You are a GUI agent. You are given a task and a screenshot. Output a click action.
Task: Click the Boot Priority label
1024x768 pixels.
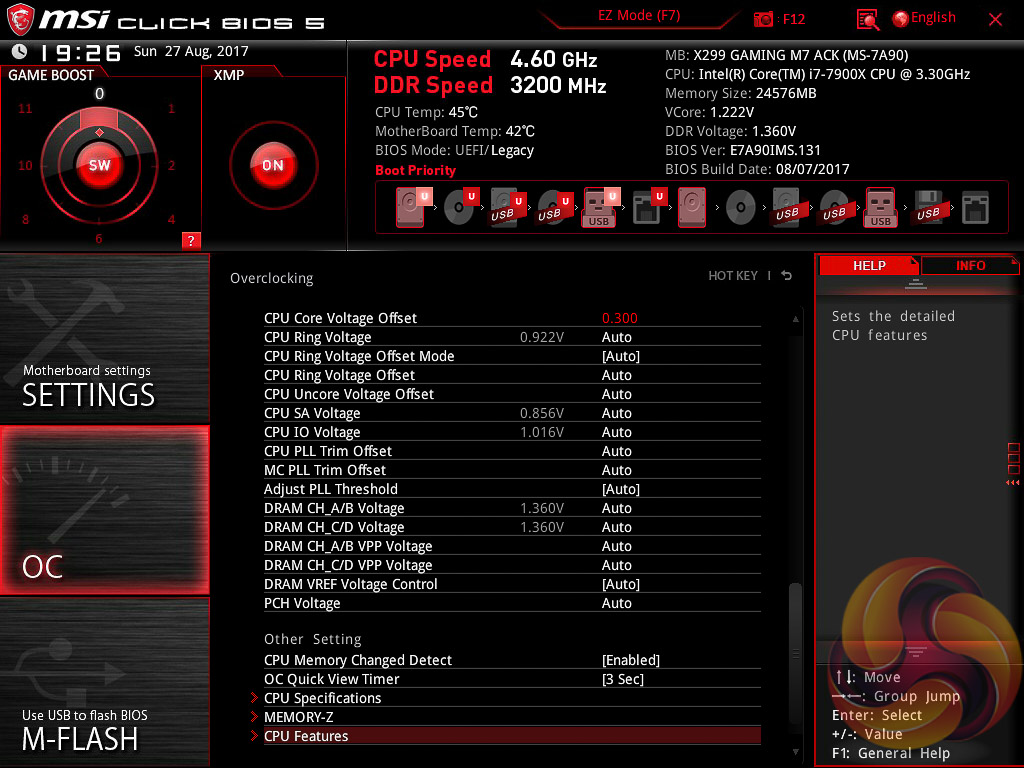coord(415,170)
